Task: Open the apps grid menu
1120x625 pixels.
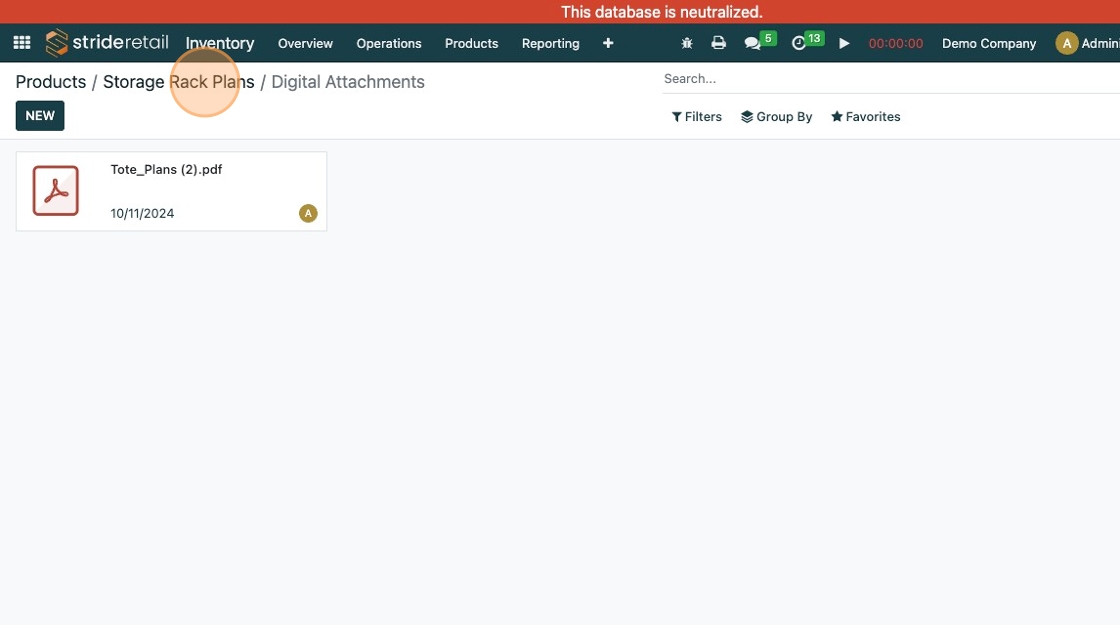Action: (x=21, y=43)
